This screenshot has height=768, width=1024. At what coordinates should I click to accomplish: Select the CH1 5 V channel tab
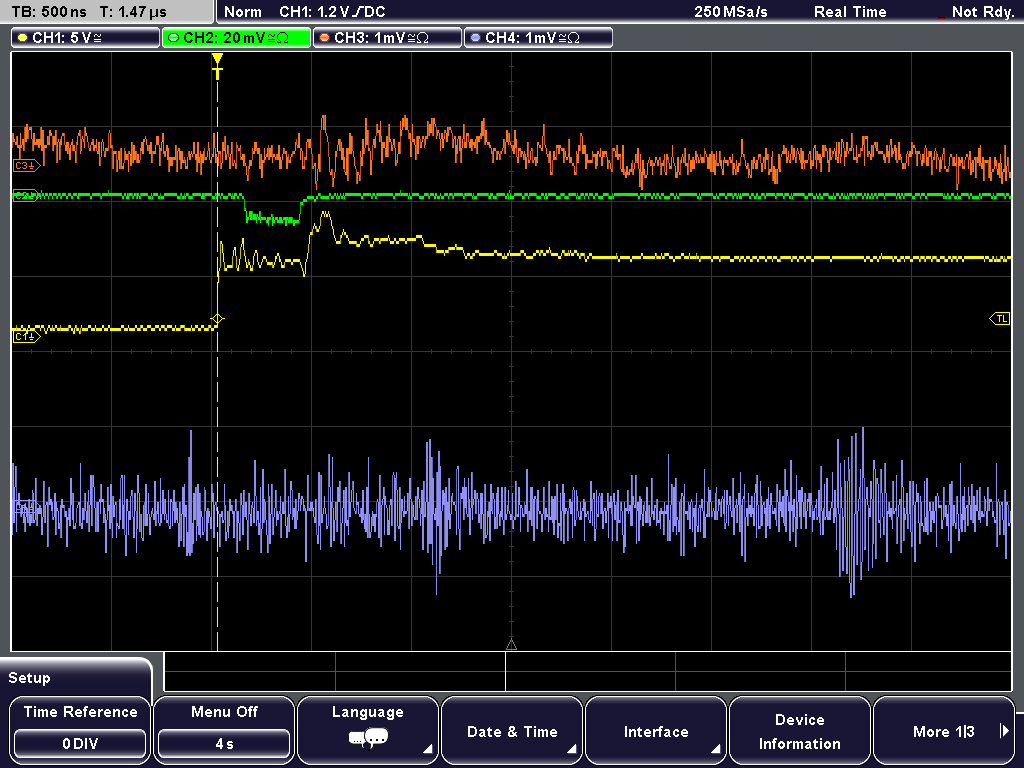click(86, 38)
